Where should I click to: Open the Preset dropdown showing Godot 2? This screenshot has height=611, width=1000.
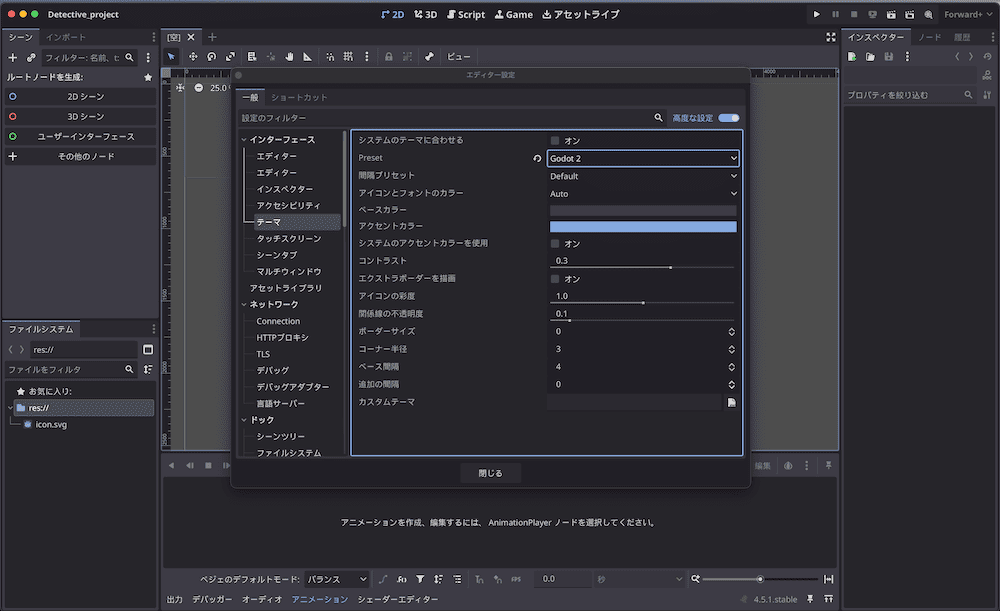pyautogui.click(x=641, y=158)
